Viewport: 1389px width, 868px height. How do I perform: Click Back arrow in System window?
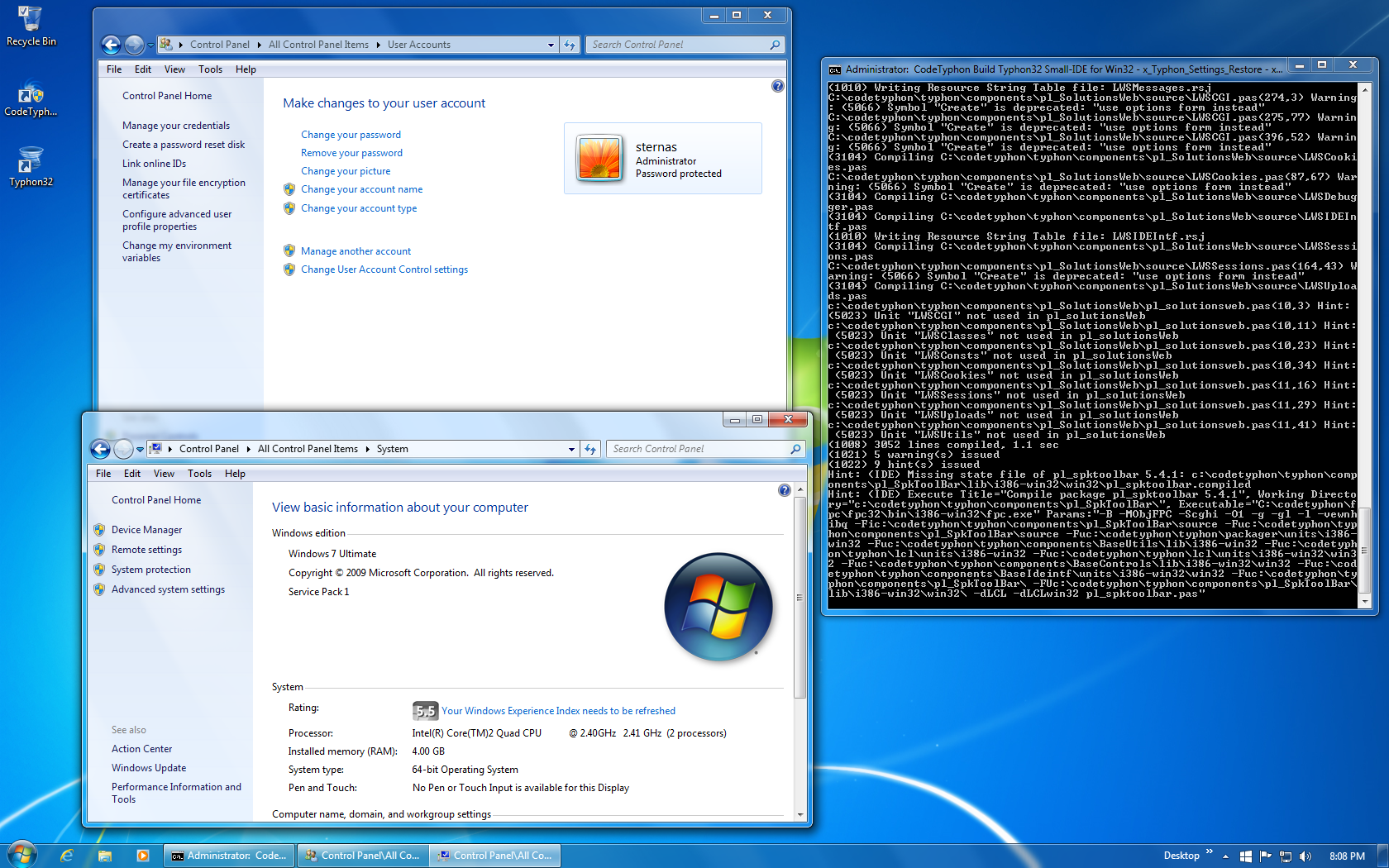[x=100, y=449]
